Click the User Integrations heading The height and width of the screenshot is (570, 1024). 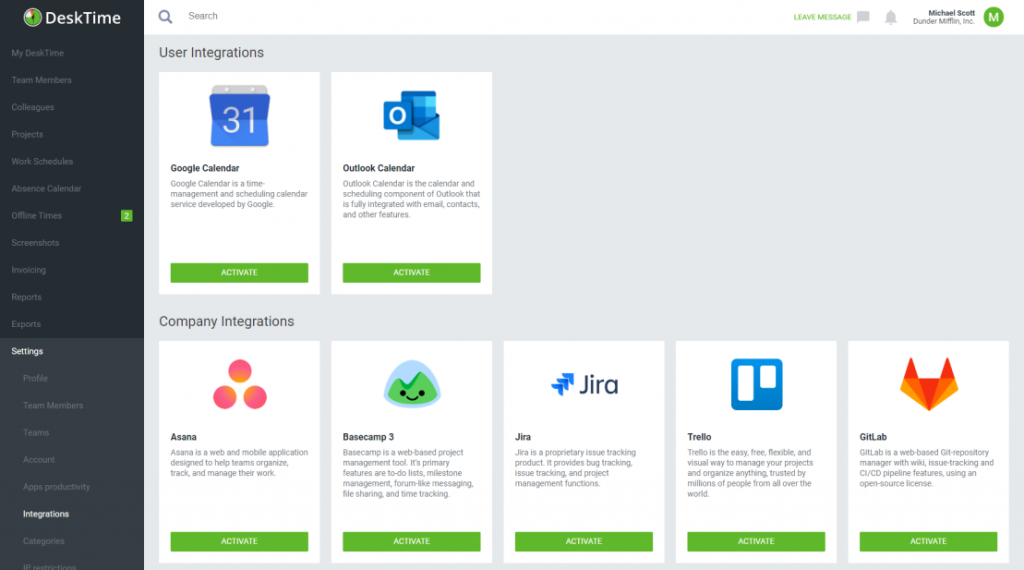pyautogui.click(x=212, y=53)
